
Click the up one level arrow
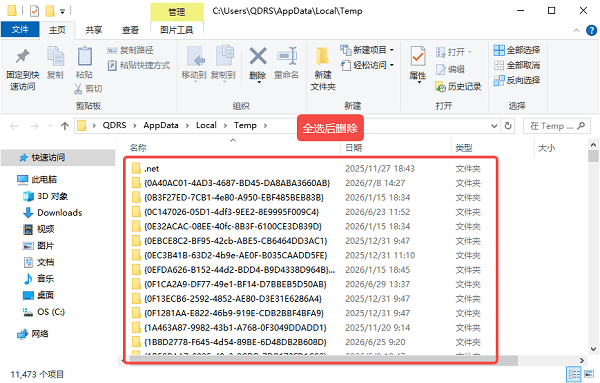(x=65, y=126)
